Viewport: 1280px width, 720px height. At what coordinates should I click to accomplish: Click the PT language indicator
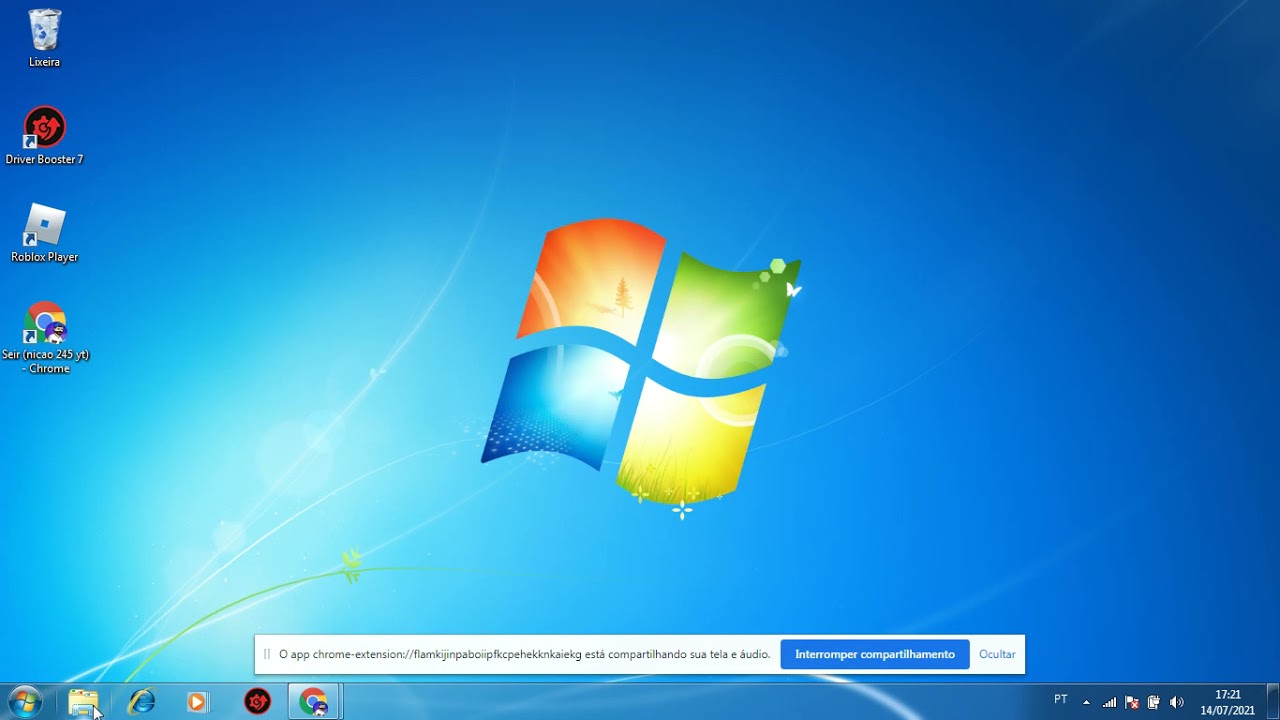click(1061, 700)
